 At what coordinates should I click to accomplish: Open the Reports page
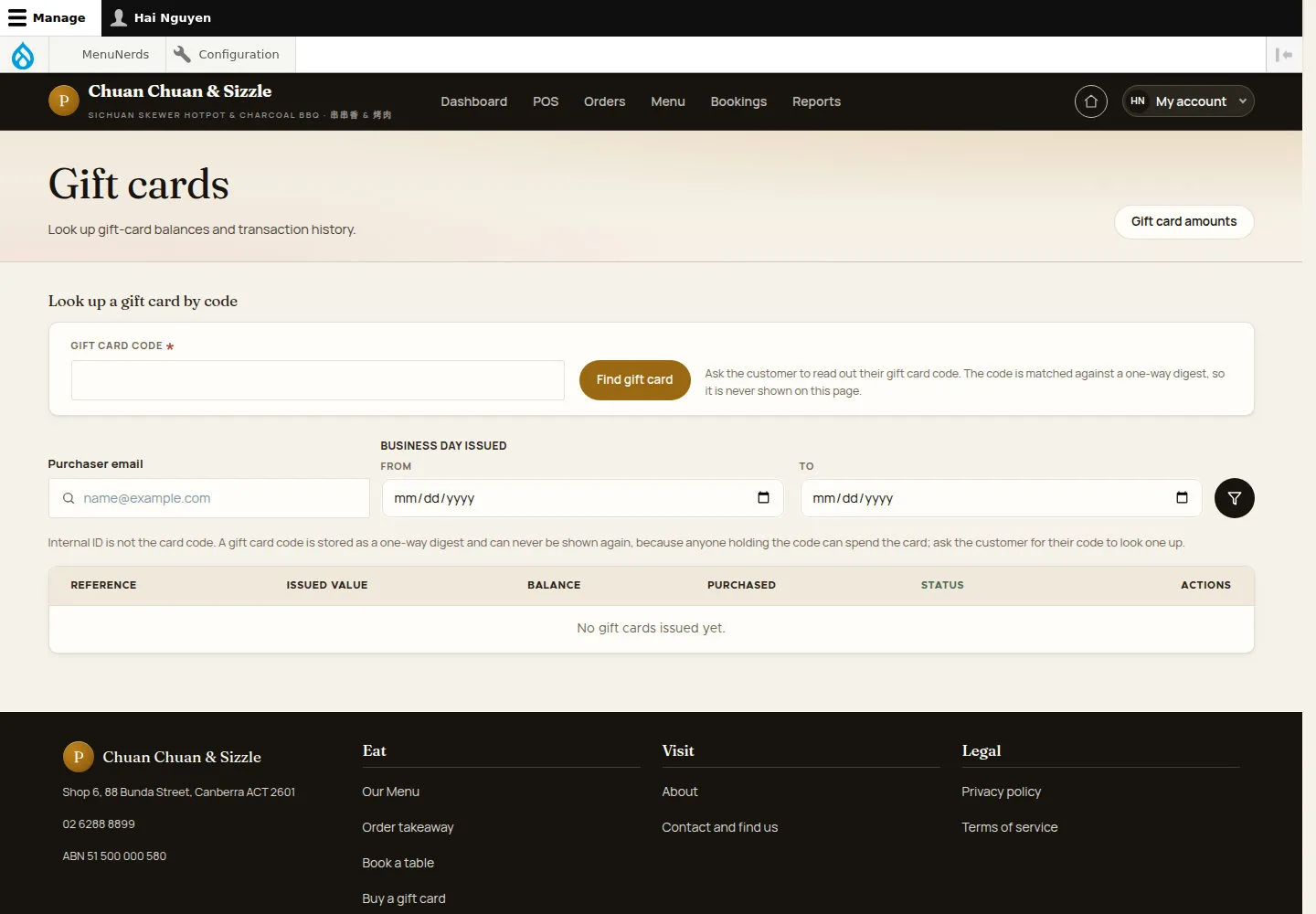click(816, 101)
